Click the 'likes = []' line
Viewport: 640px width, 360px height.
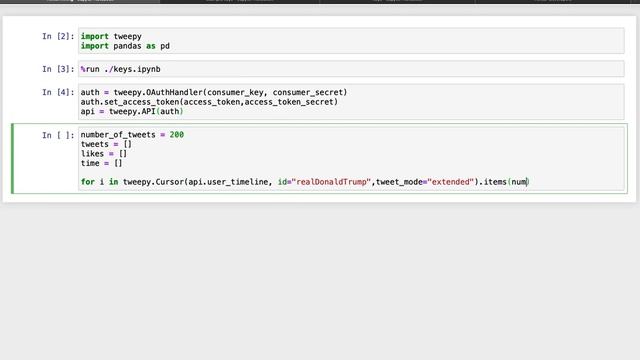point(104,154)
